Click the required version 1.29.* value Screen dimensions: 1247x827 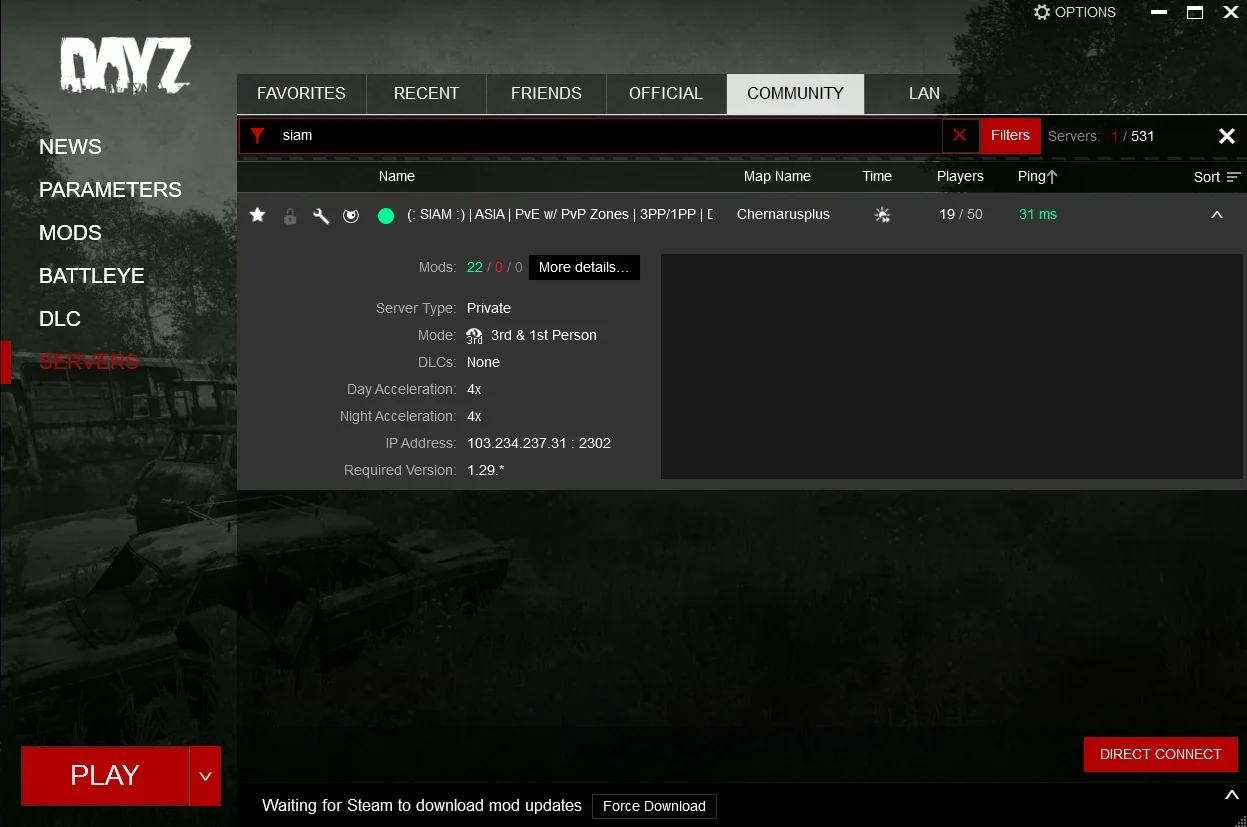pos(485,470)
